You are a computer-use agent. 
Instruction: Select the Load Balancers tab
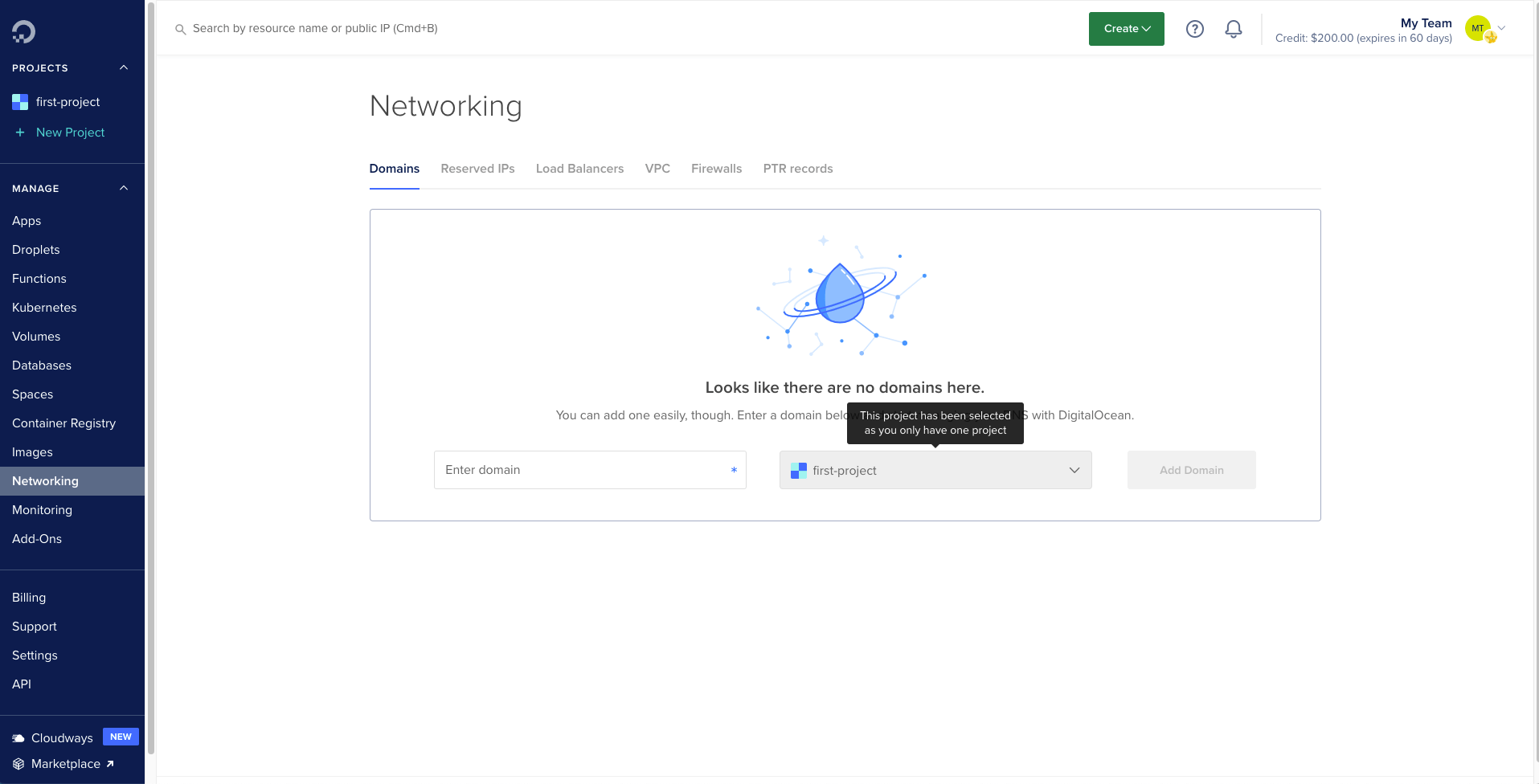579,169
